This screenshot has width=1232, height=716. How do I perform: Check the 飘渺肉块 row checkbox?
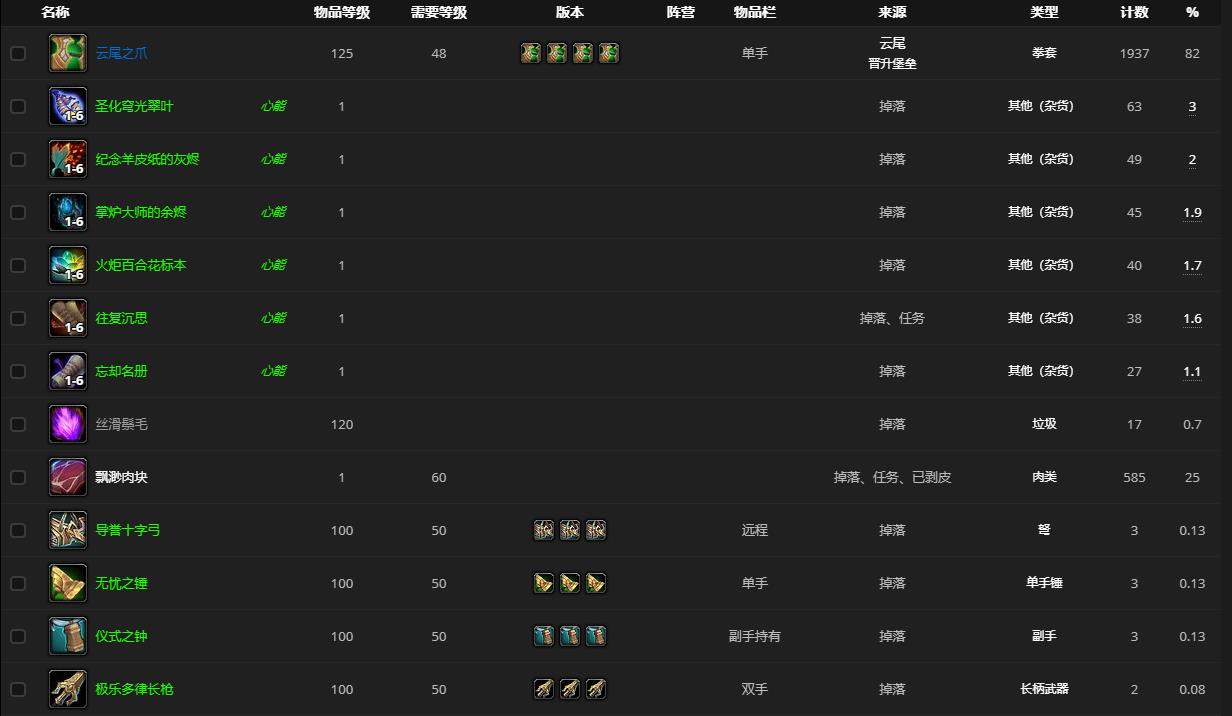tap(18, 477)
